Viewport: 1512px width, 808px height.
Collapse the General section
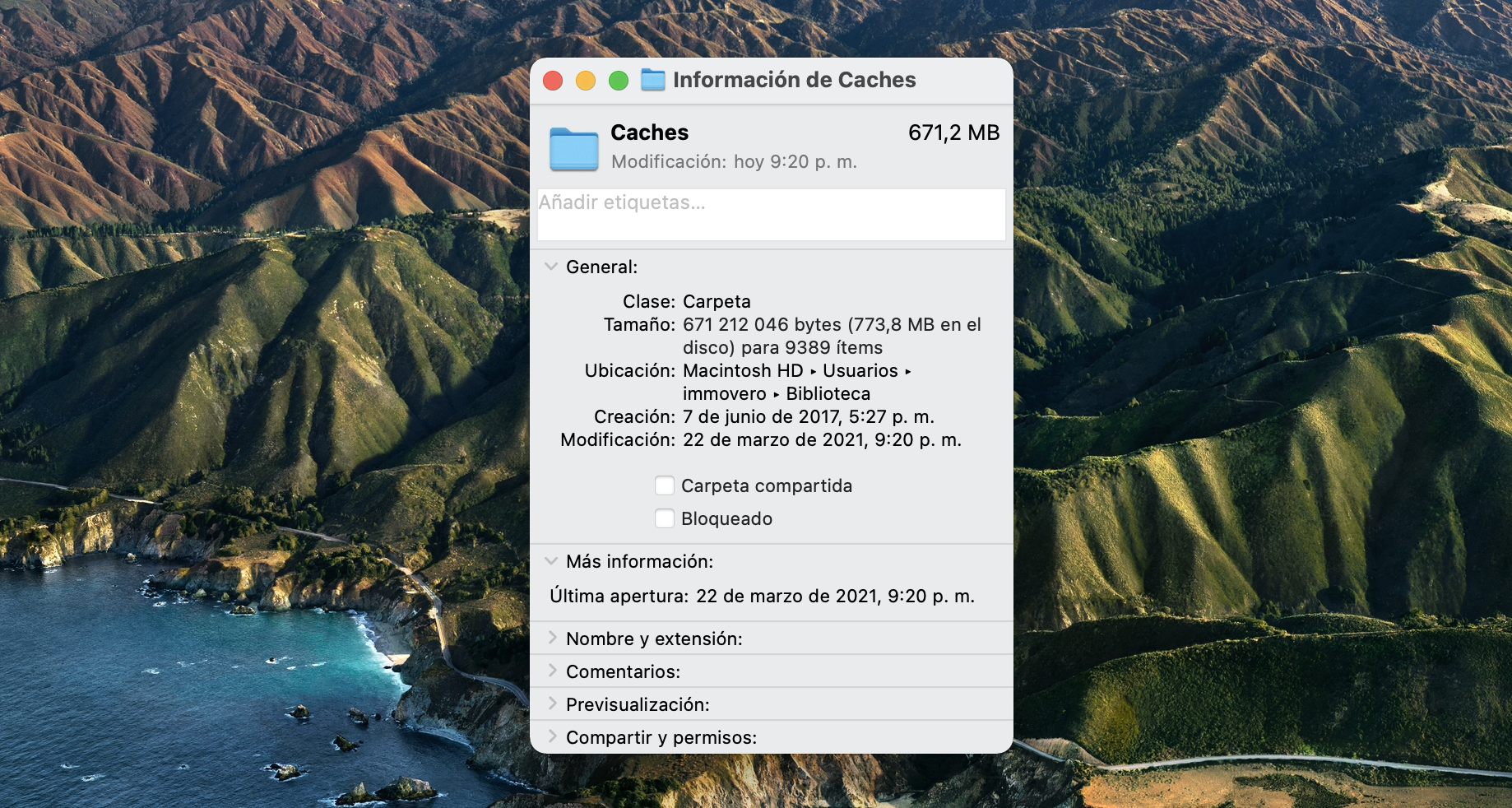tap(551, 267)
